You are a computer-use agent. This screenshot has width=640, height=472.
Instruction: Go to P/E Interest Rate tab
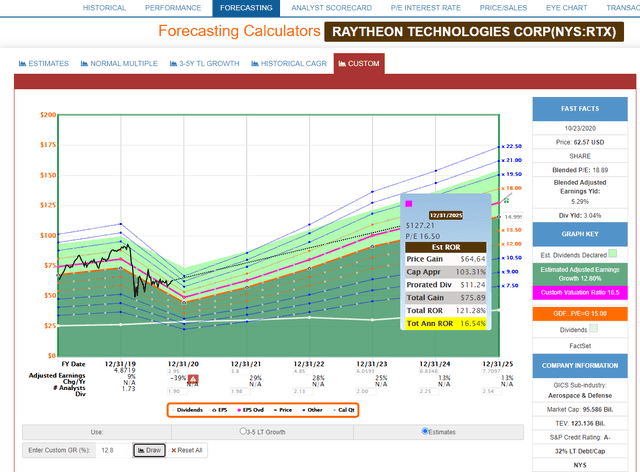(426, 8)
